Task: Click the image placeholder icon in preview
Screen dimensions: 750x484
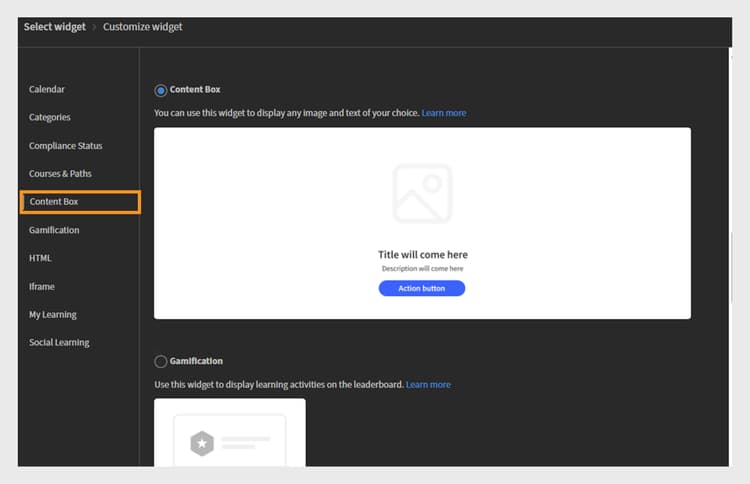Action: (x=422, y=194)
